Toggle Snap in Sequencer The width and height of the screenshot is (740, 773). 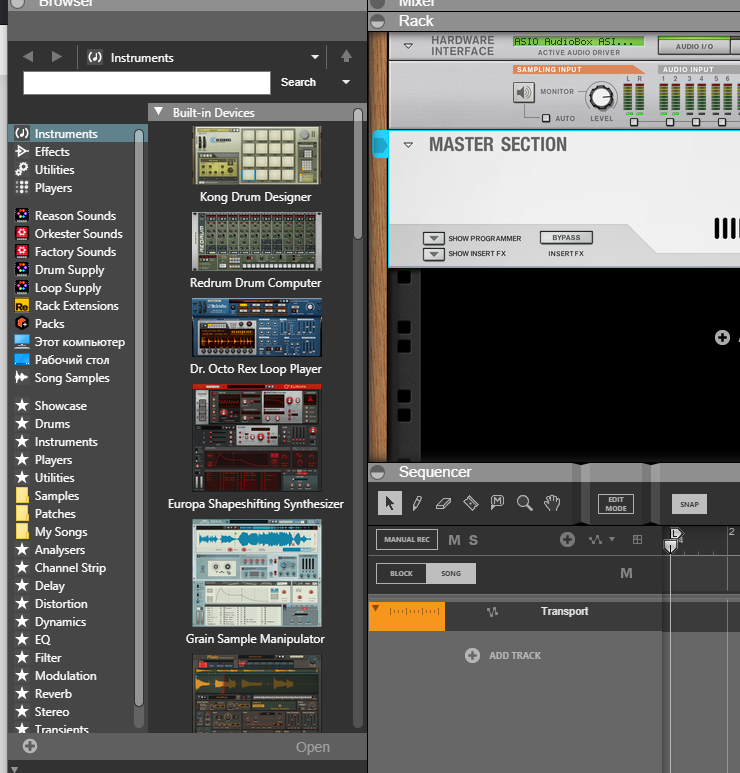[689, 504]
